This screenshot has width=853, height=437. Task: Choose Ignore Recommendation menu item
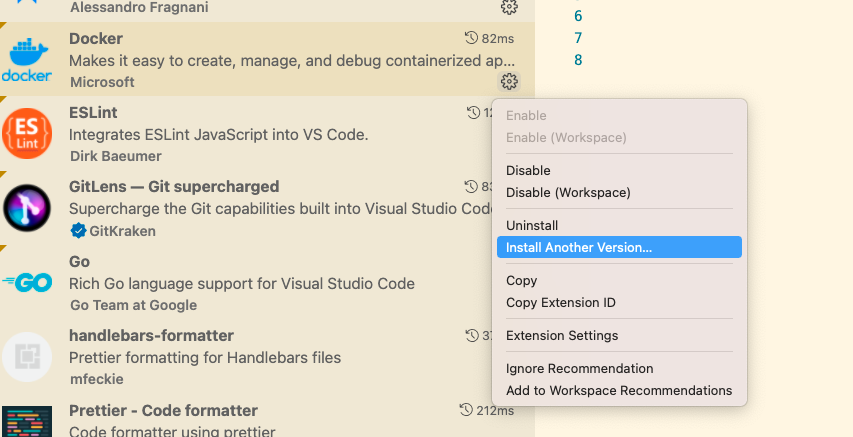(619, 368)
